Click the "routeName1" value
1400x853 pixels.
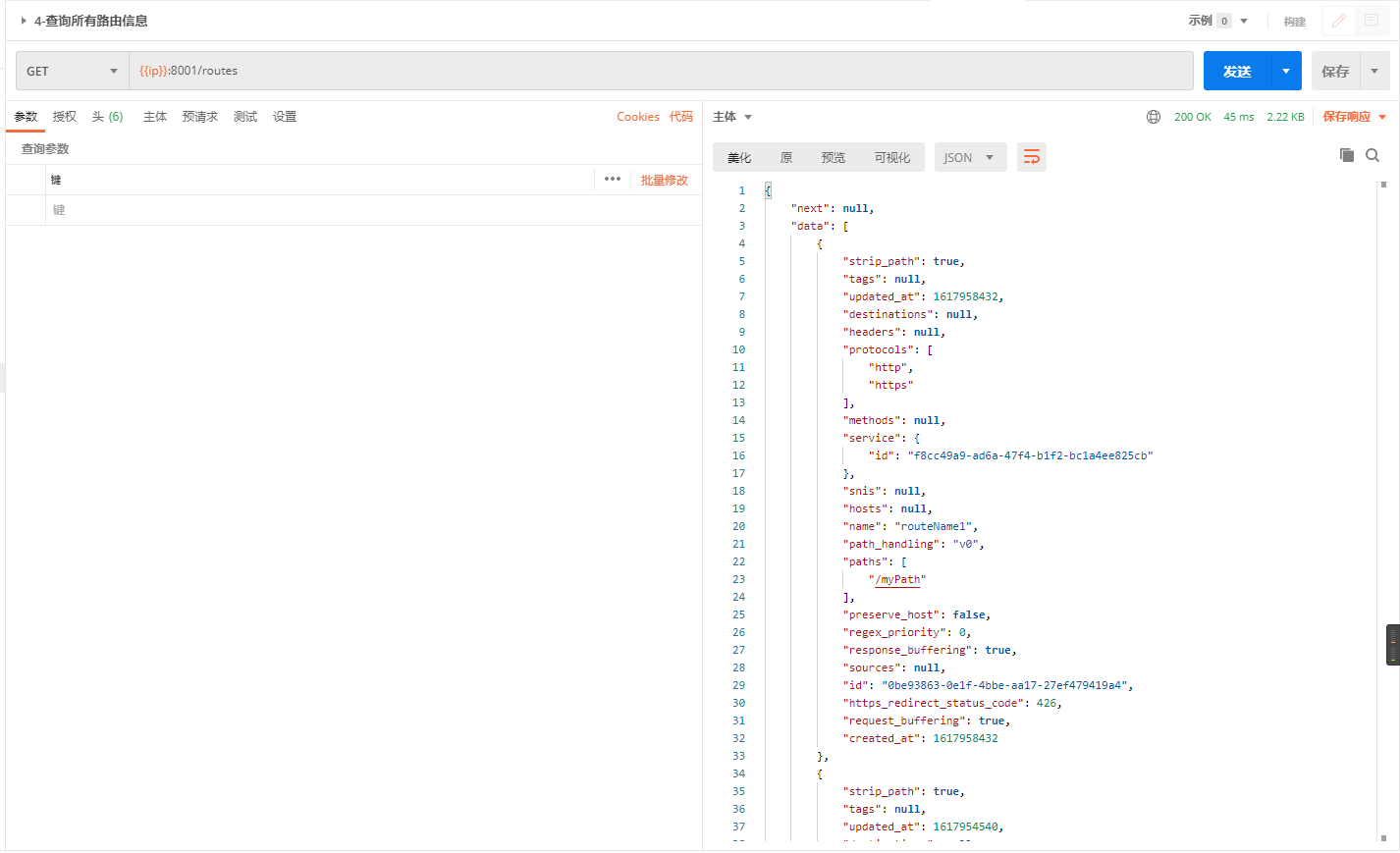pos(933,526)
